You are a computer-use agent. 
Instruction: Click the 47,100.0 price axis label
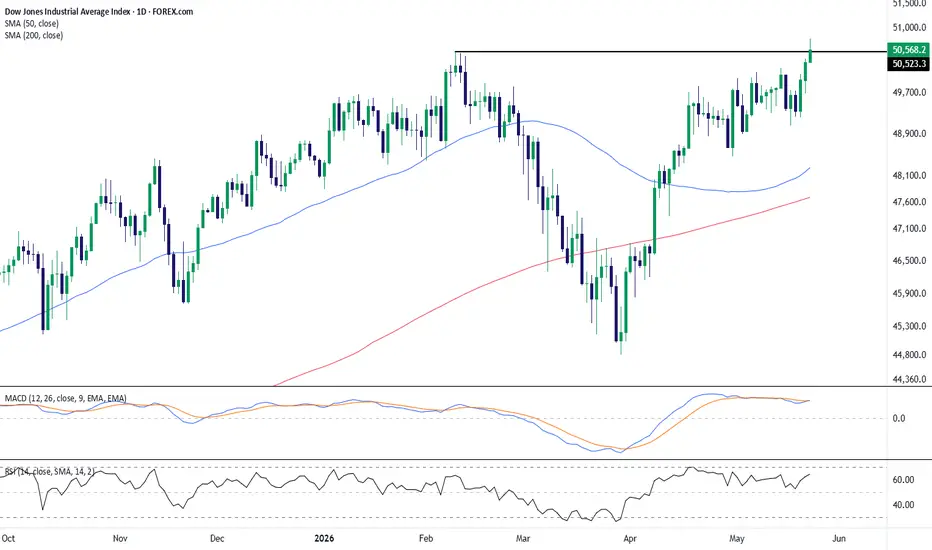(909, 228)
